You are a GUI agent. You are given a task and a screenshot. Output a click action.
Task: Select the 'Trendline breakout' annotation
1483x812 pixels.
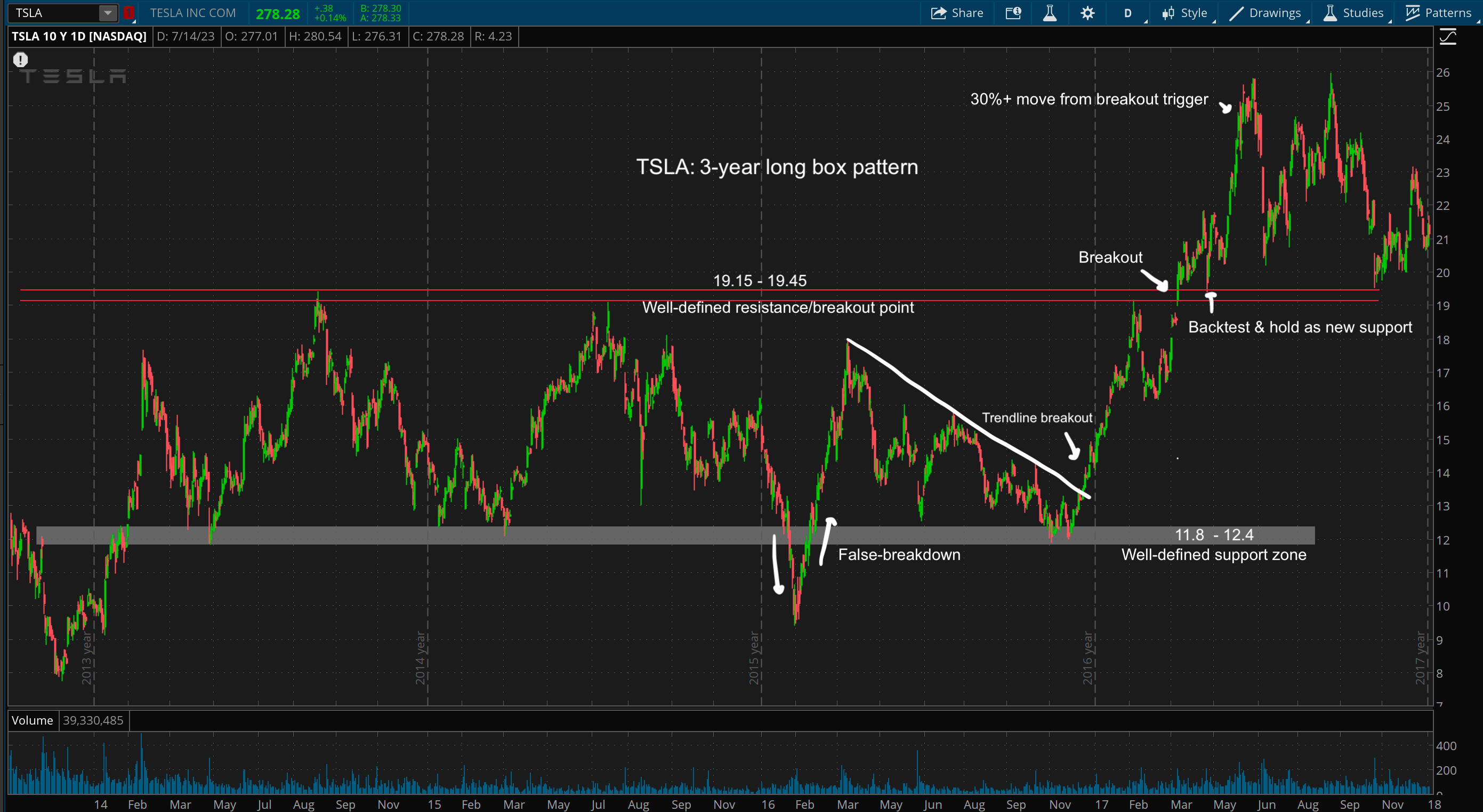coord(1037,417)
